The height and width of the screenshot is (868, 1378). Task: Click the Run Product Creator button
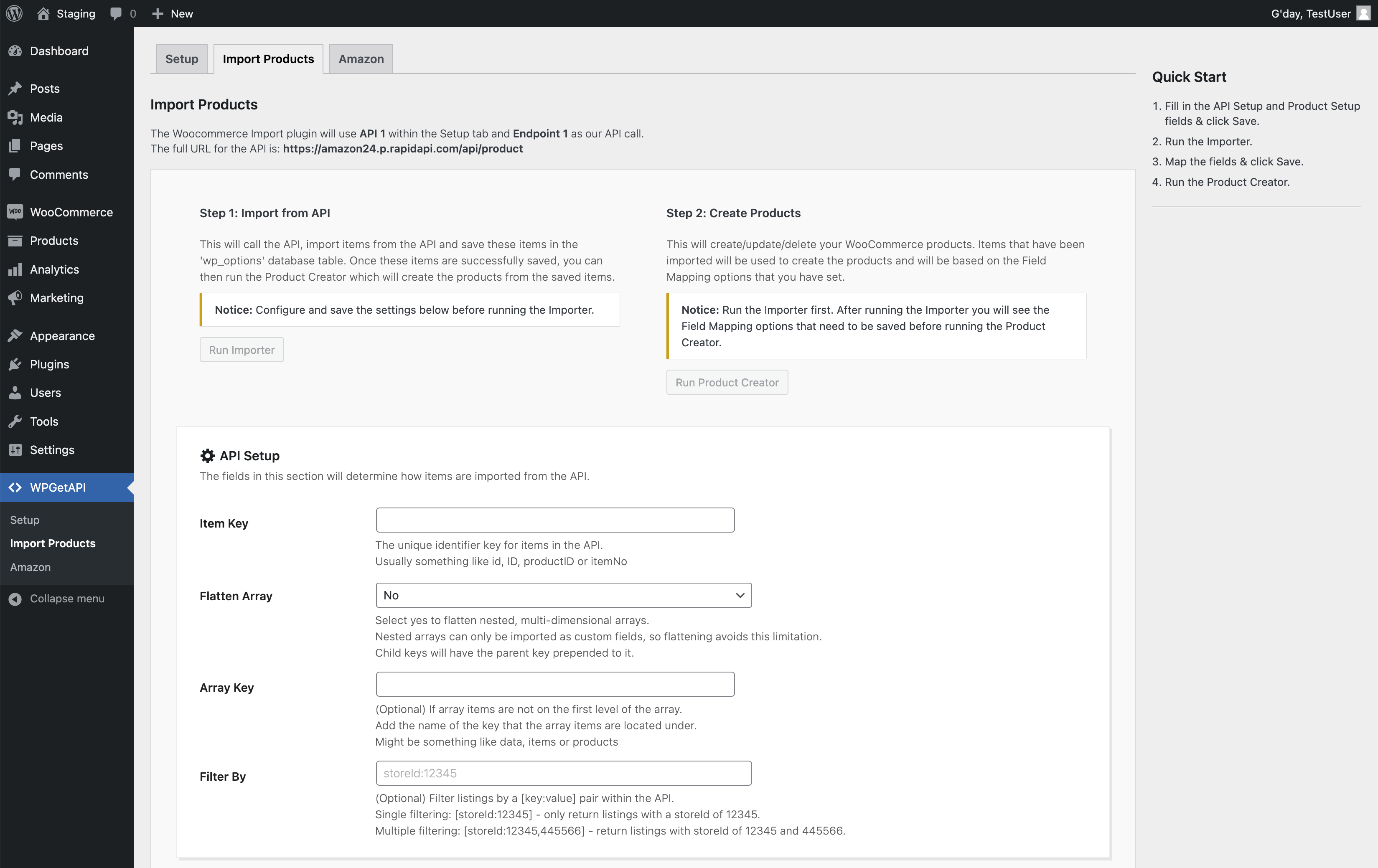(727, 382)
